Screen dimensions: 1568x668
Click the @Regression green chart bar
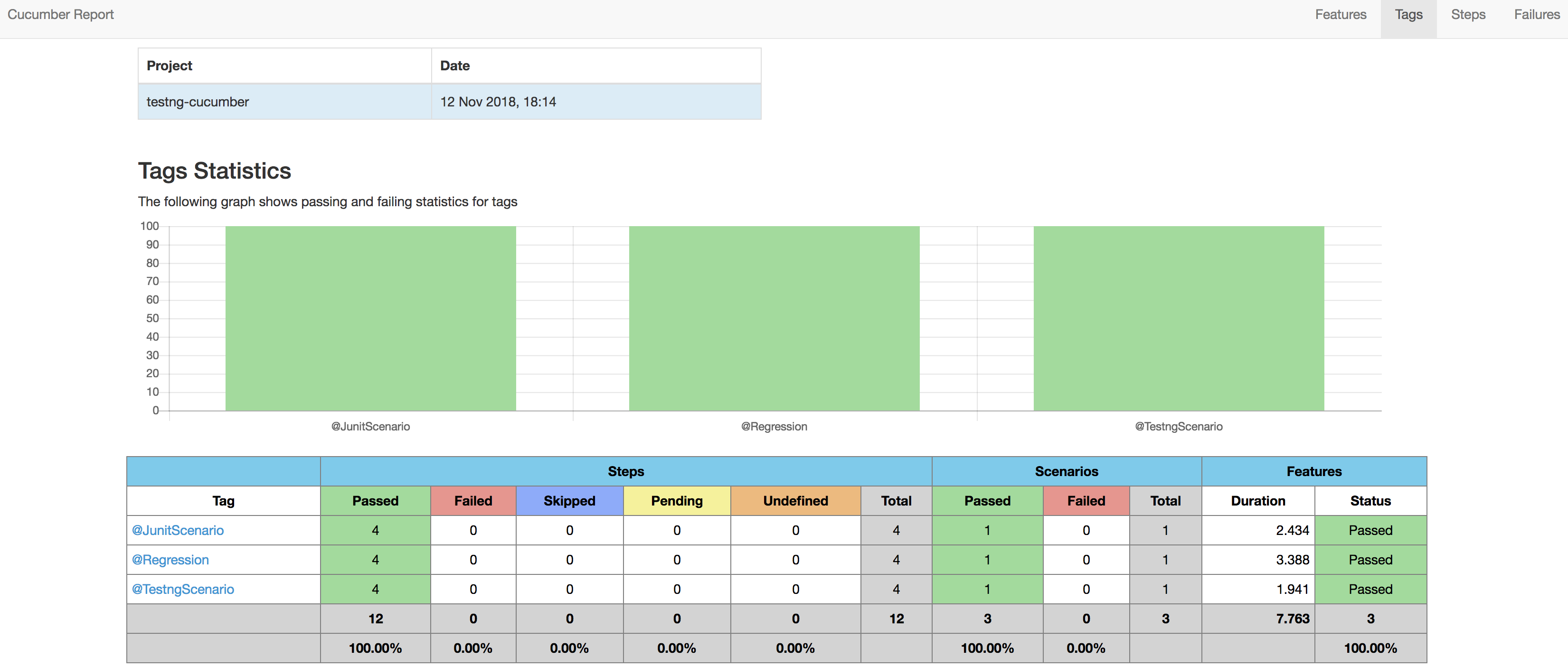pos(774,318)
